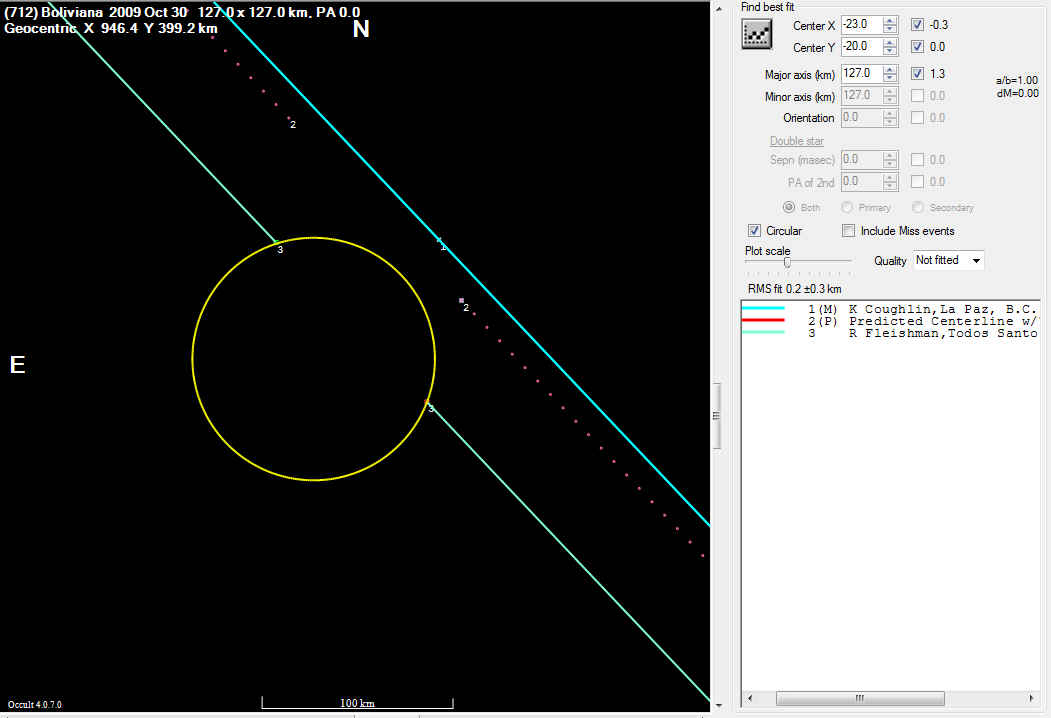Enable Include Miss events

848,231
